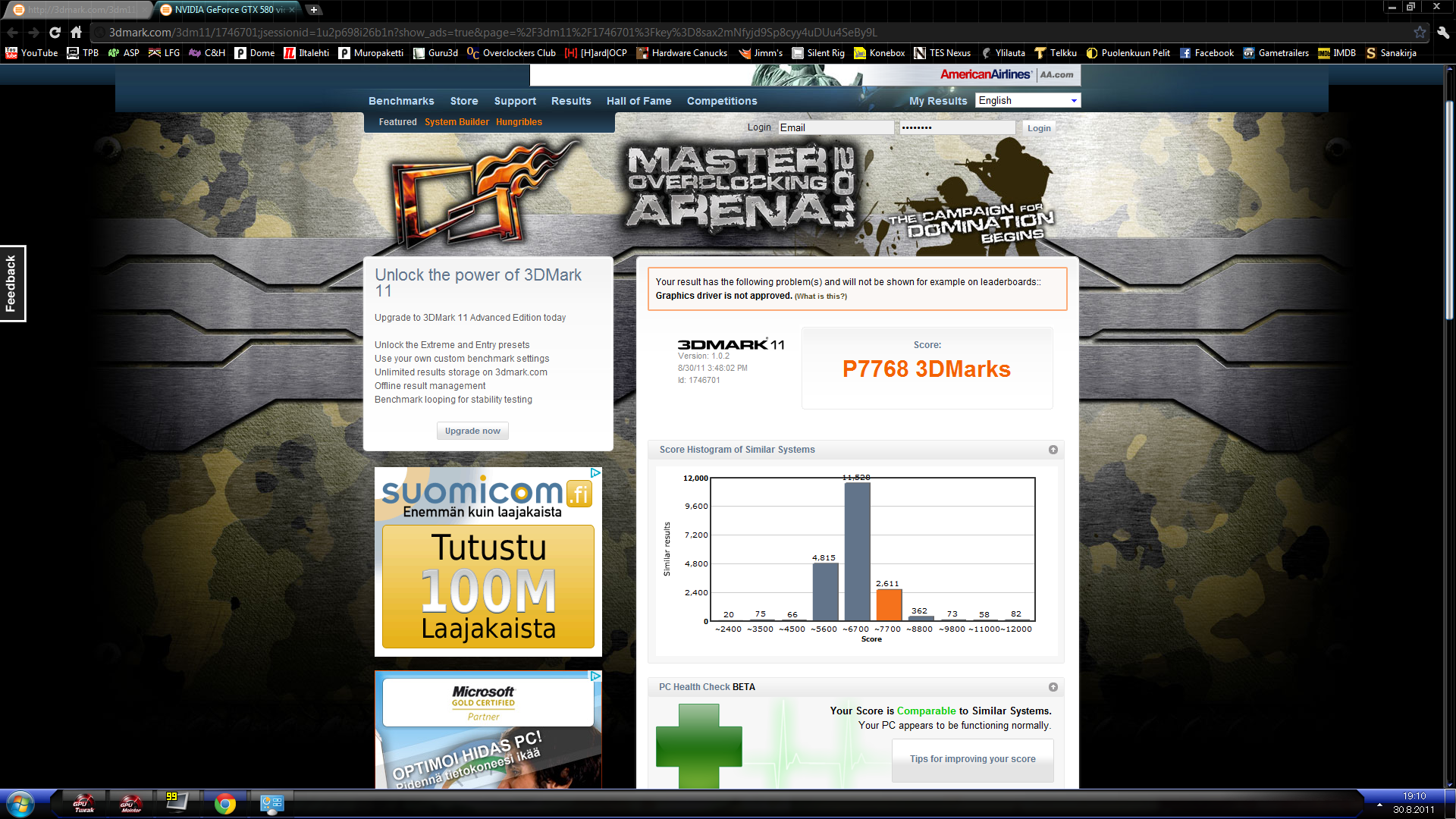1456x819 pixels.
Task: Open GPU Tweak from the taskbar
Action: coord(83,803)
